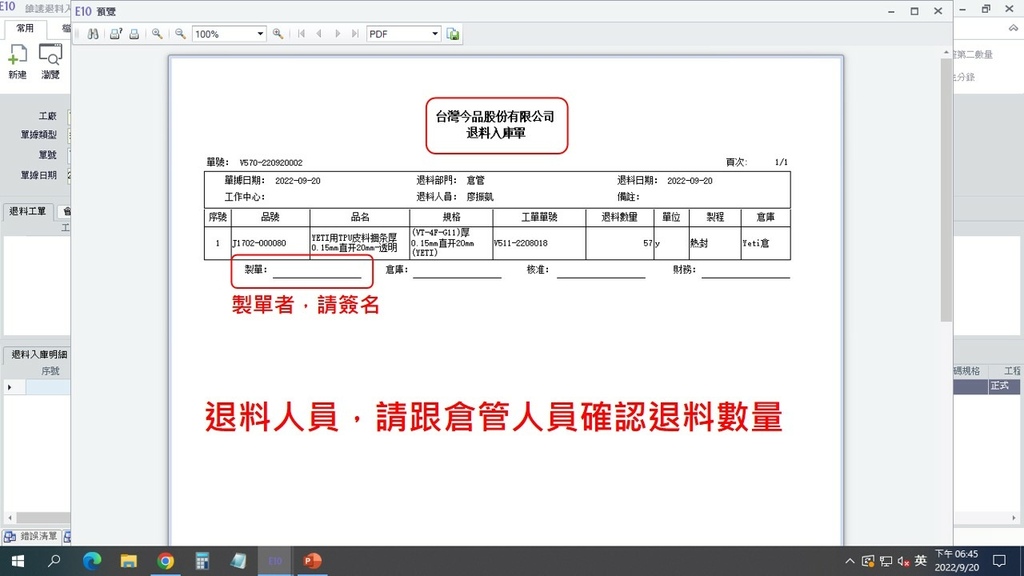The width and height of the screenshot is (1024, 576).
Task: Show hidden system tray icons chevron
Action: (850, 561)
